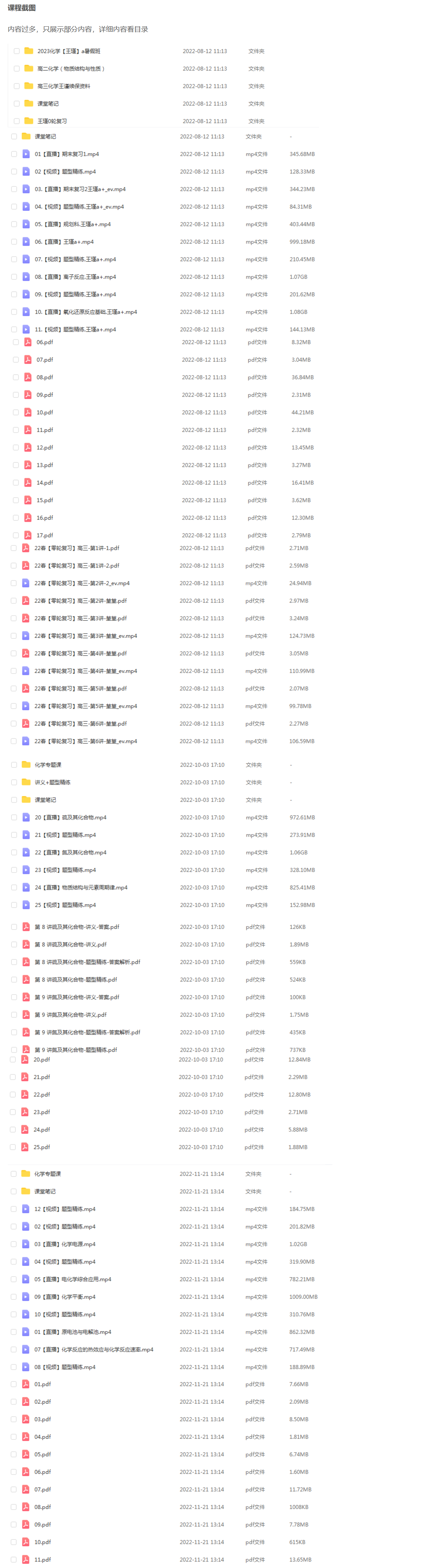Viewport: 431px width, 1568px height.
Task: Check the box beside 05.pdf
Action: pyautogui.click(x=13, y=1454)
